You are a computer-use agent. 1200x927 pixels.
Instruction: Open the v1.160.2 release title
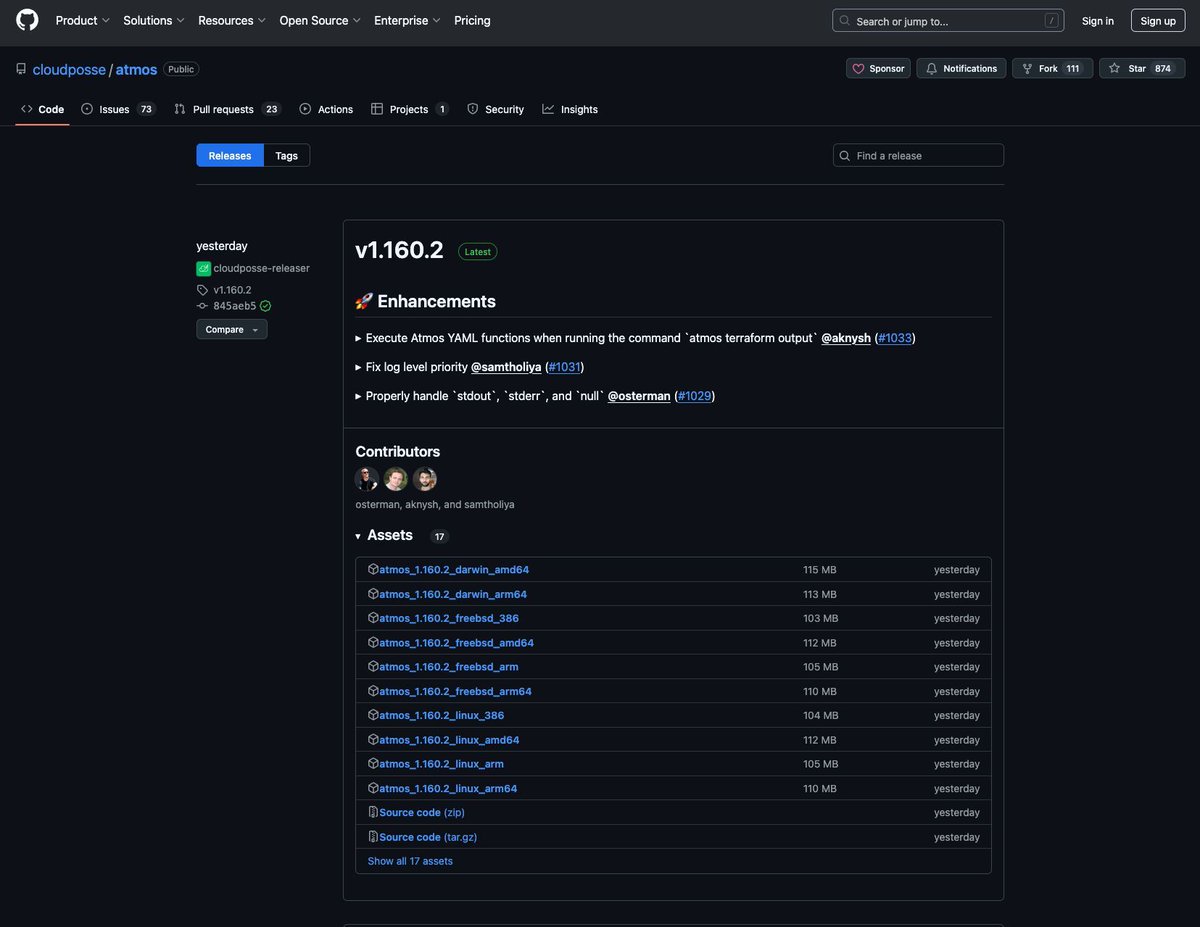coord(399,250)
